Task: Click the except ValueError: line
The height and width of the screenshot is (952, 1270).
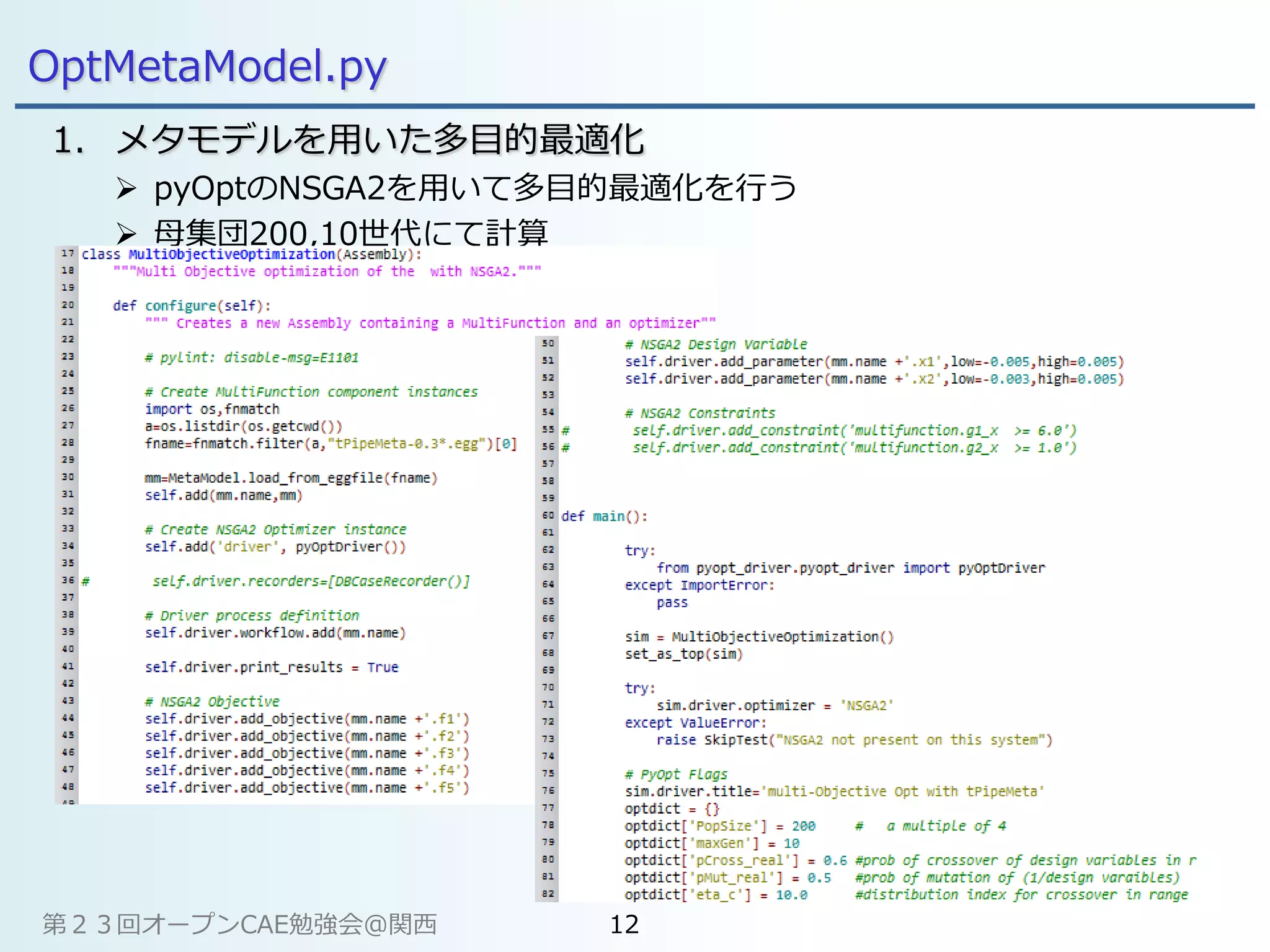Action: [696, 723]
